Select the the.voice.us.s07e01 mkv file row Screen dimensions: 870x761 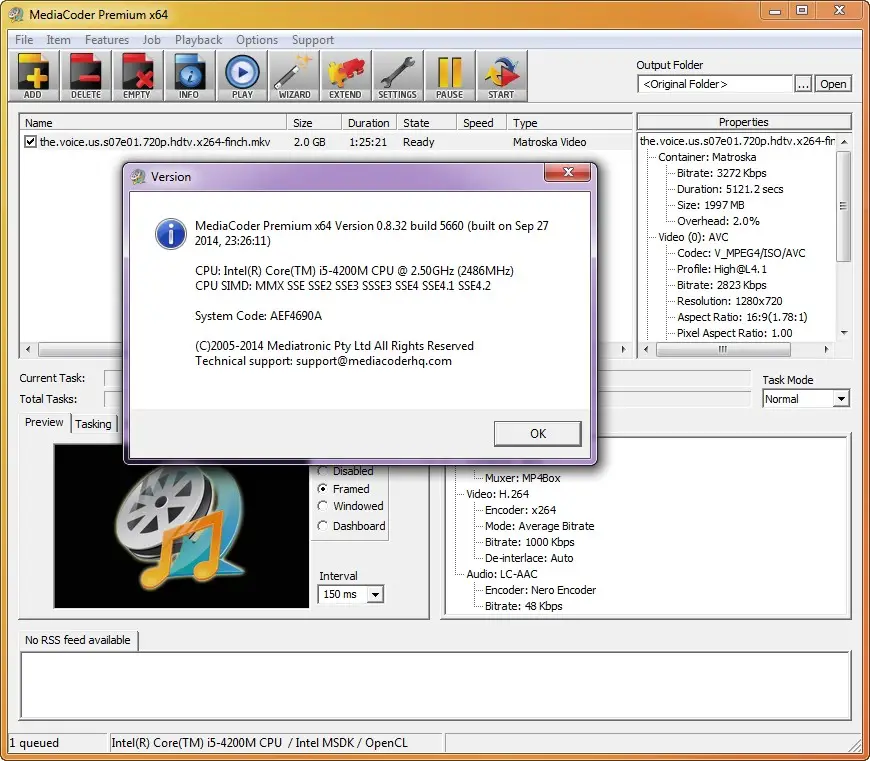[x=326, y=142]
